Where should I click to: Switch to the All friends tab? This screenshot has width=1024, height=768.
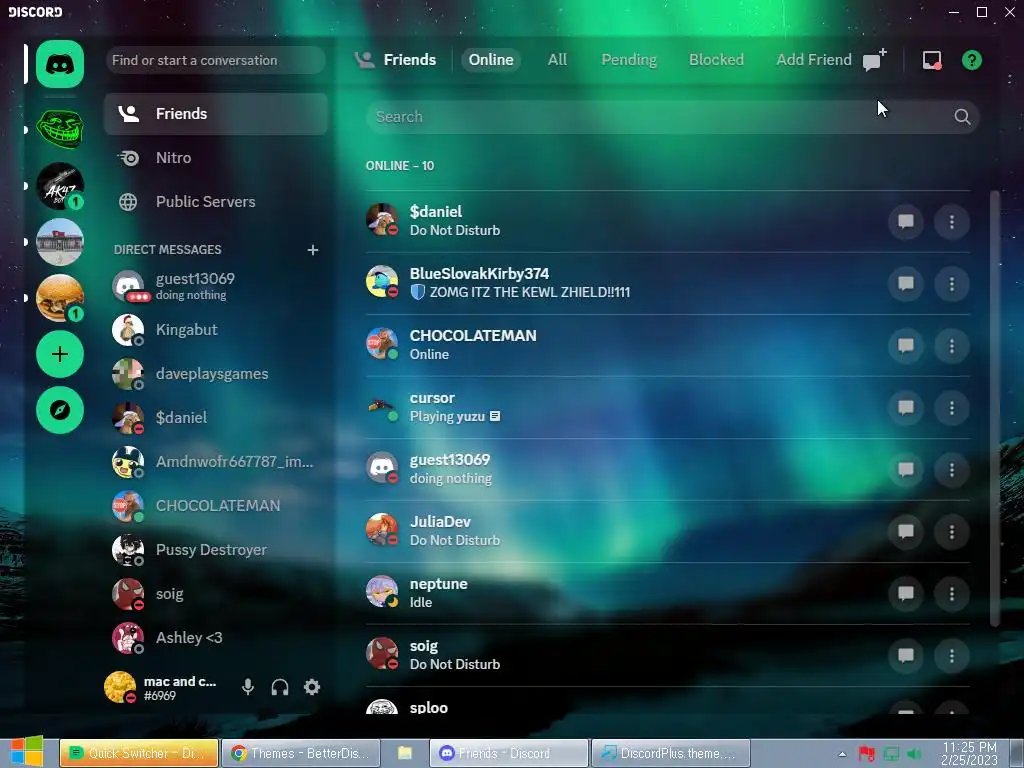pyautogui.click(x=557, y=59)
